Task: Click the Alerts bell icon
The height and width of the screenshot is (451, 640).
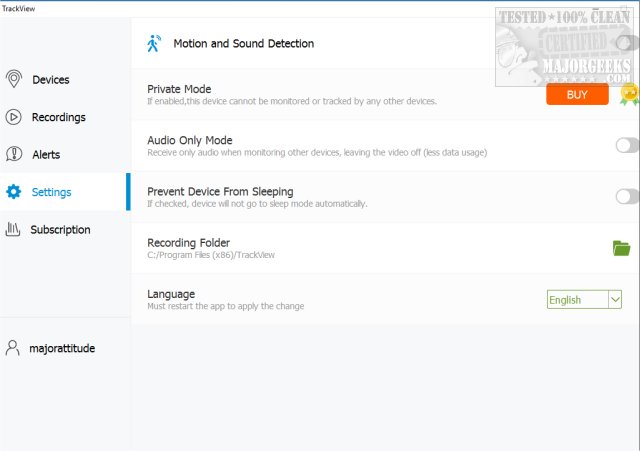Action: click(x=14, y=154)
